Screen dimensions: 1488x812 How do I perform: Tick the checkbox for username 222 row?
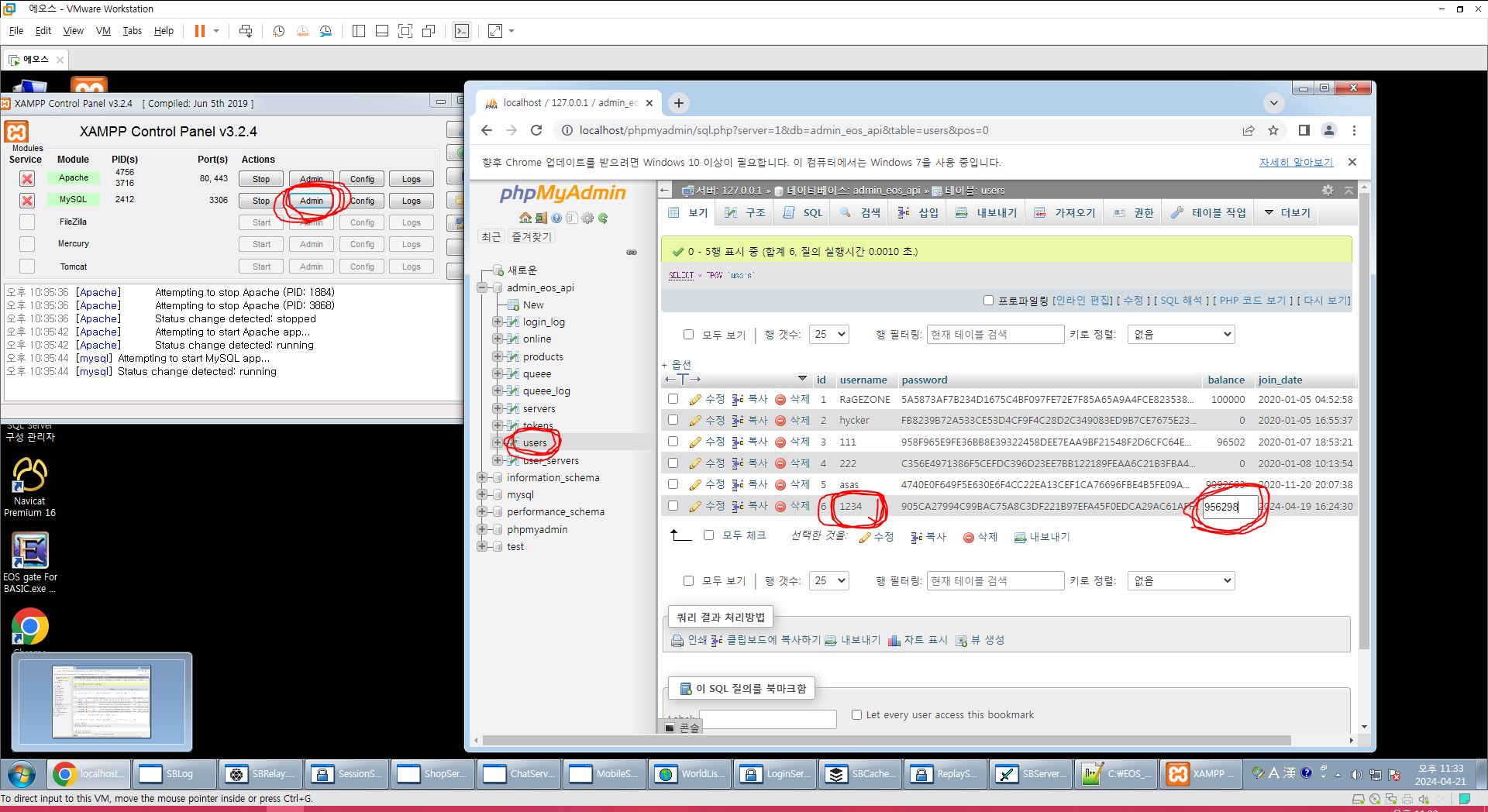673,463
